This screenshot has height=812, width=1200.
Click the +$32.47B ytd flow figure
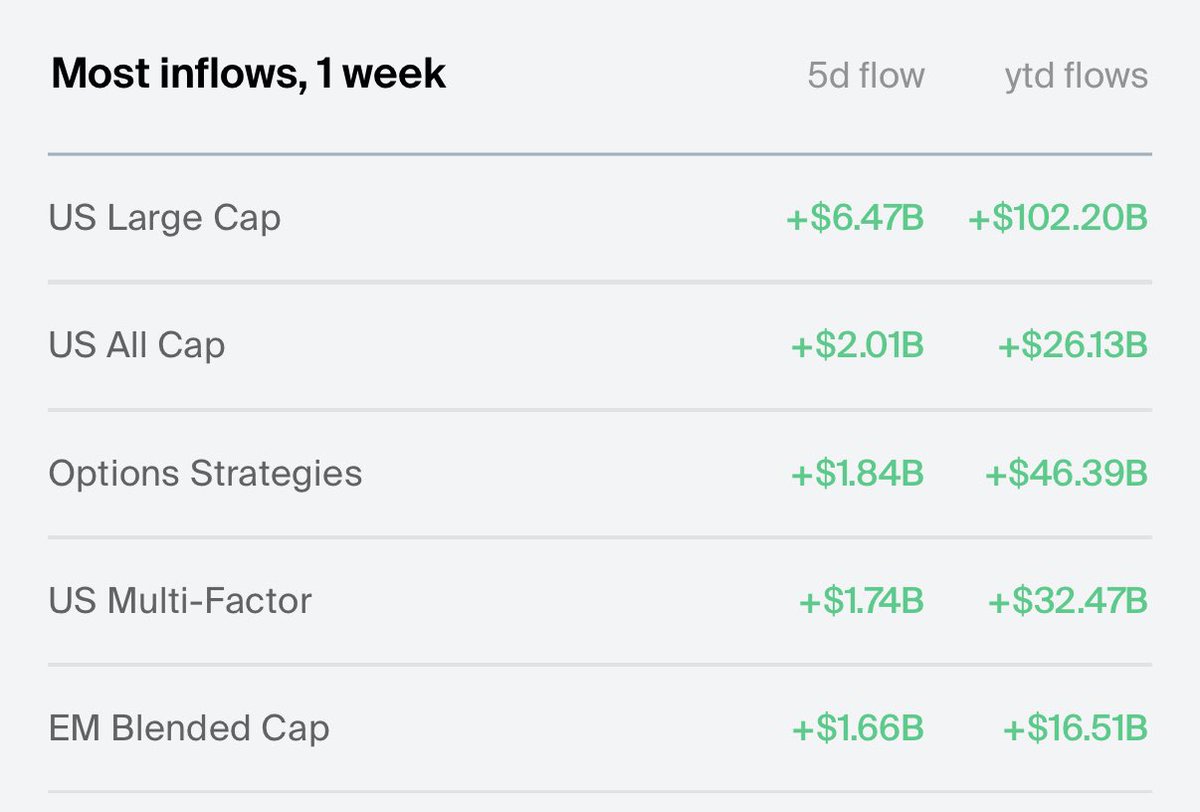click(x=1068, y=601)
